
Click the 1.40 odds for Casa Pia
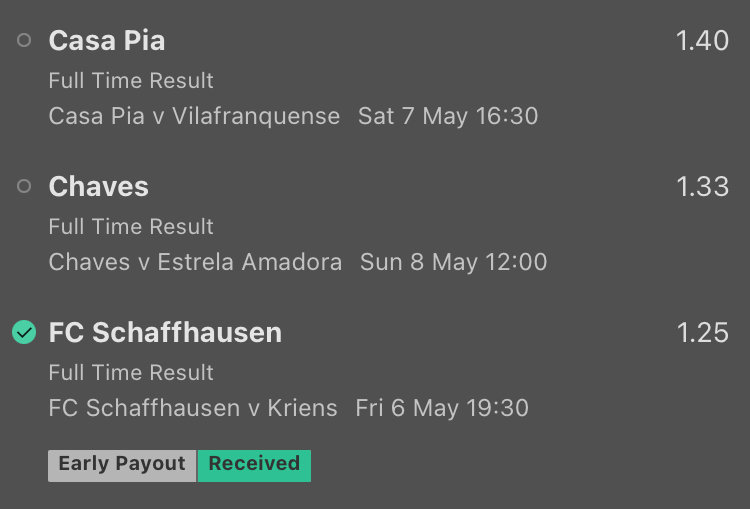pyautogui.click(x=702, y=41)
